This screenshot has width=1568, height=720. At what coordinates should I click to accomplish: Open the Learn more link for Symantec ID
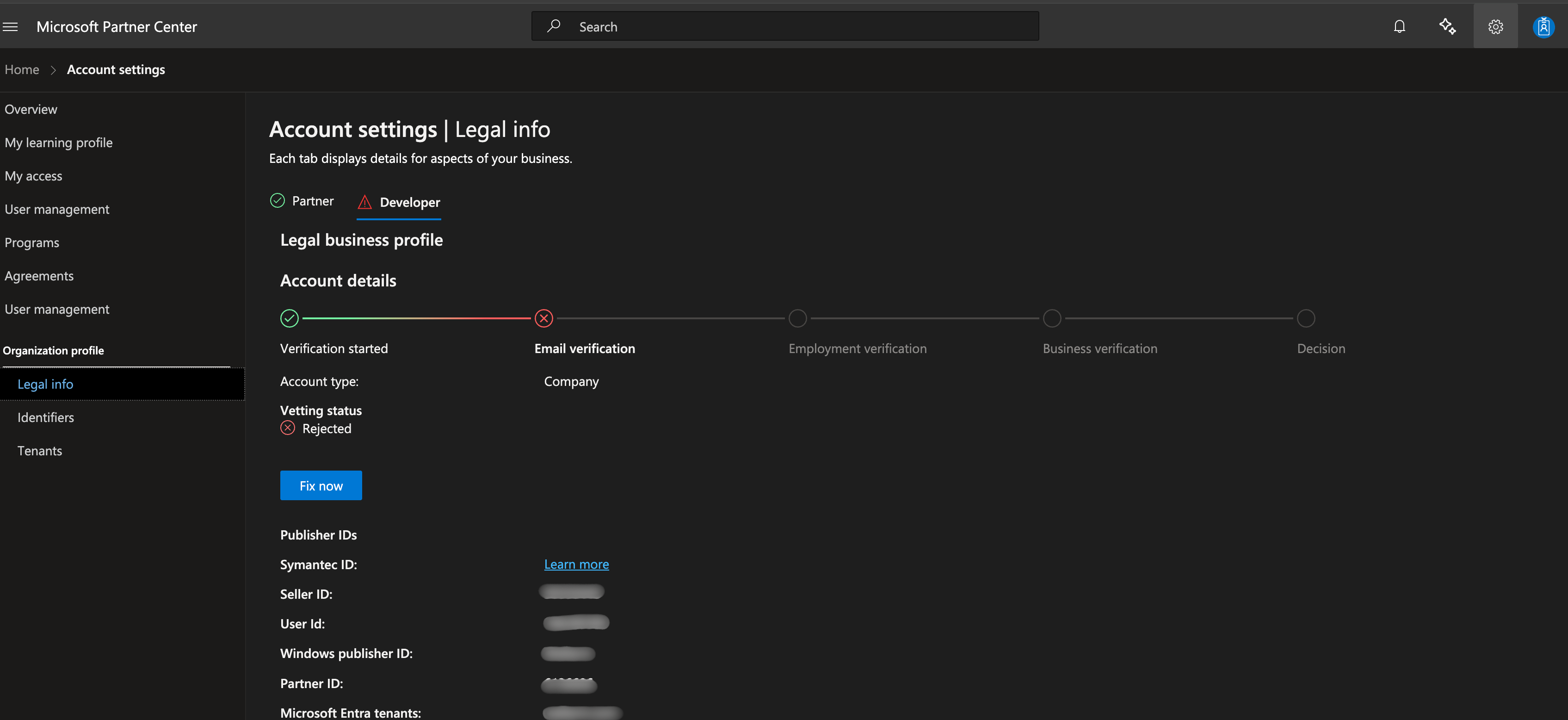[x=576, y=564]
